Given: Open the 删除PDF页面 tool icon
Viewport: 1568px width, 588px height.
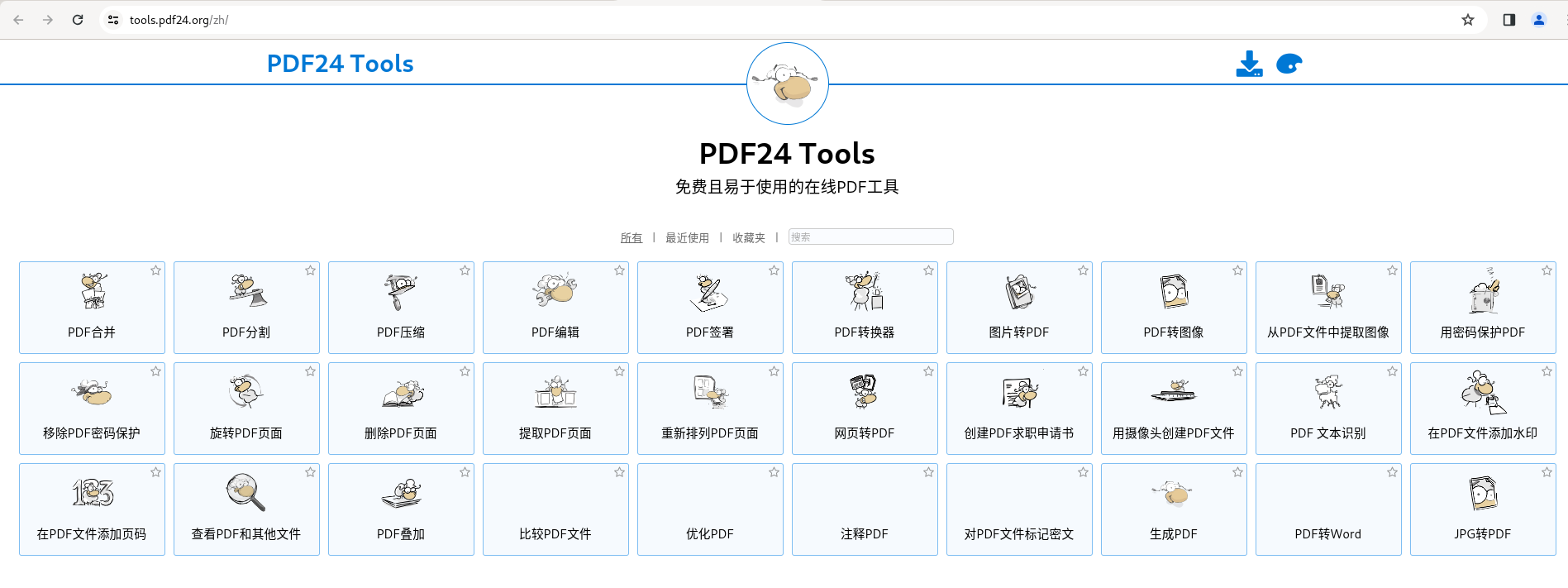Looking at the screenshot, I should (x=402, y=394).
